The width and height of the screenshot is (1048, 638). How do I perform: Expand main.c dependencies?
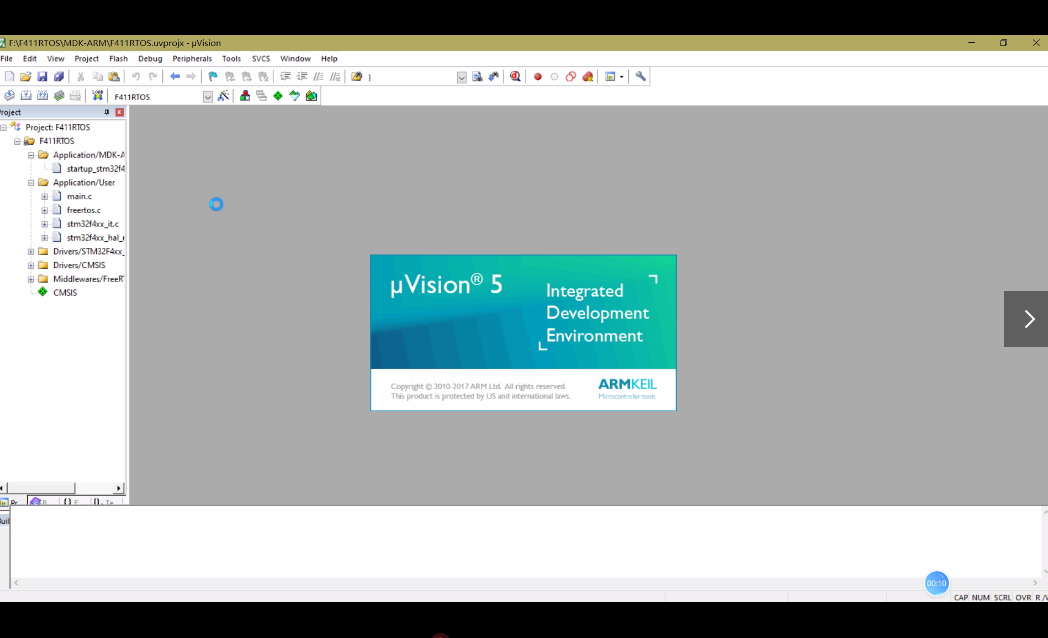tap(45, 196)
